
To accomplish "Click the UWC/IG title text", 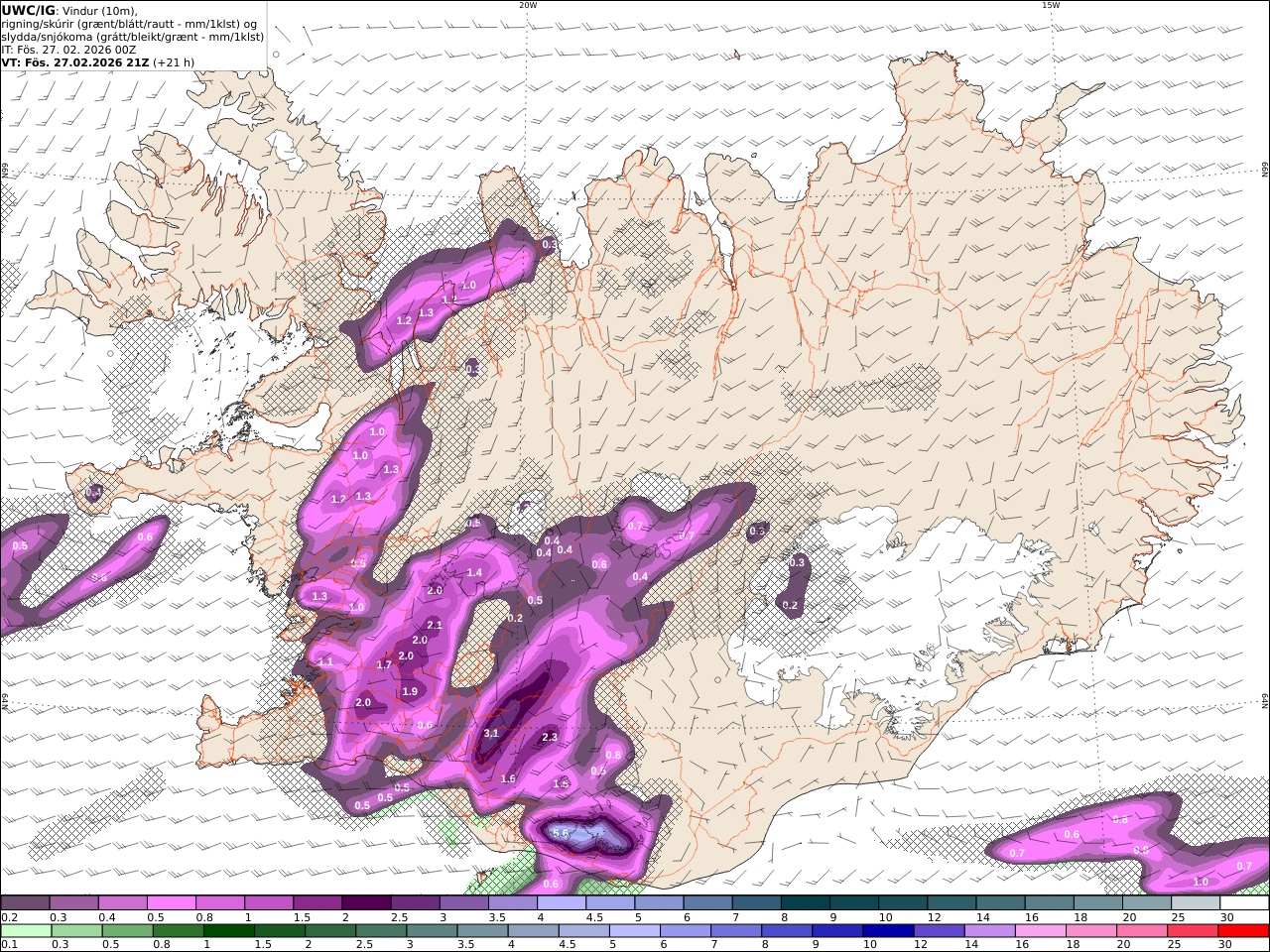I will pos(28,10).
